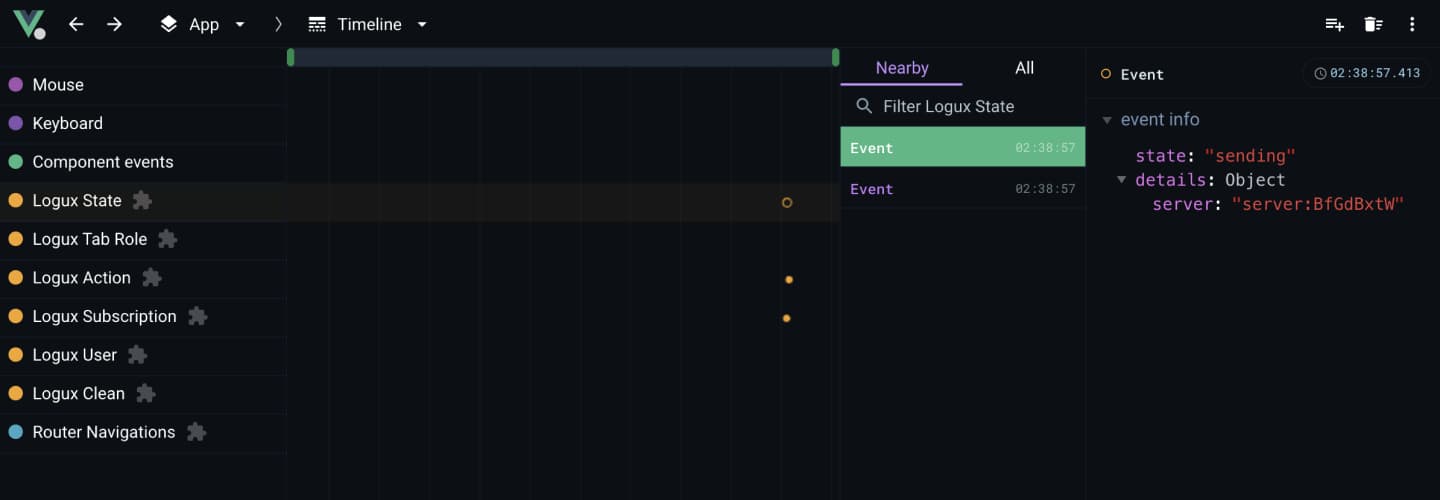
Task: Select the Router Navigations layer
Action: (x=143, y=433)
